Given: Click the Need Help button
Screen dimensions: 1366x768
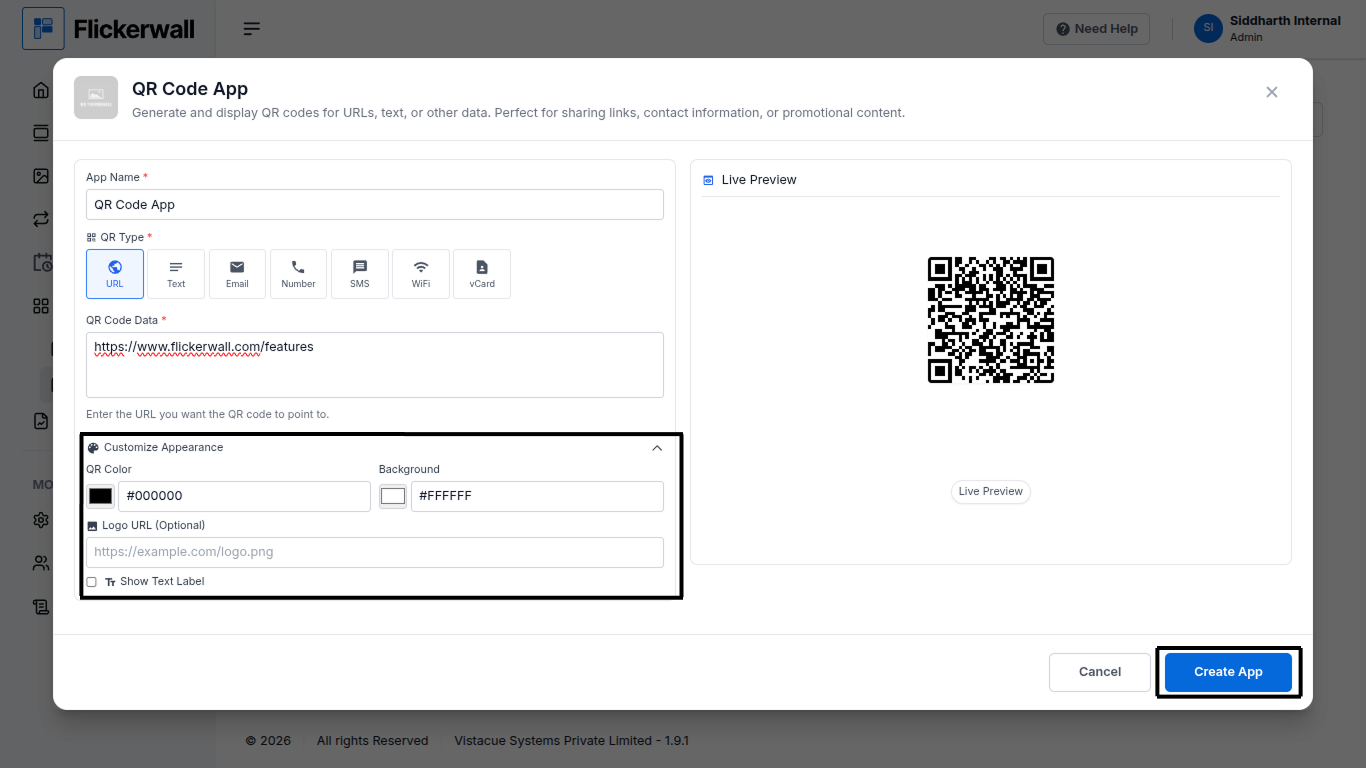Looking at the screenshot, I should click(1096, 29).
